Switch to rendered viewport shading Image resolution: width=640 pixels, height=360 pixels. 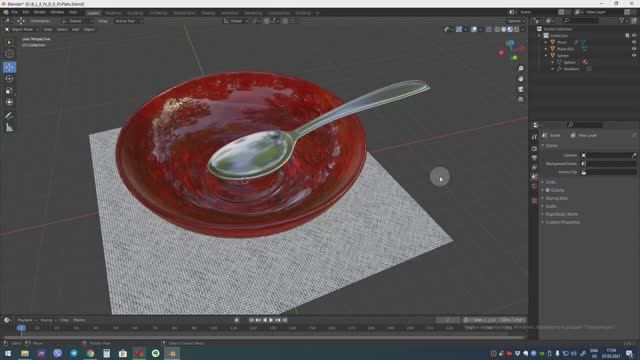[516, 29]
